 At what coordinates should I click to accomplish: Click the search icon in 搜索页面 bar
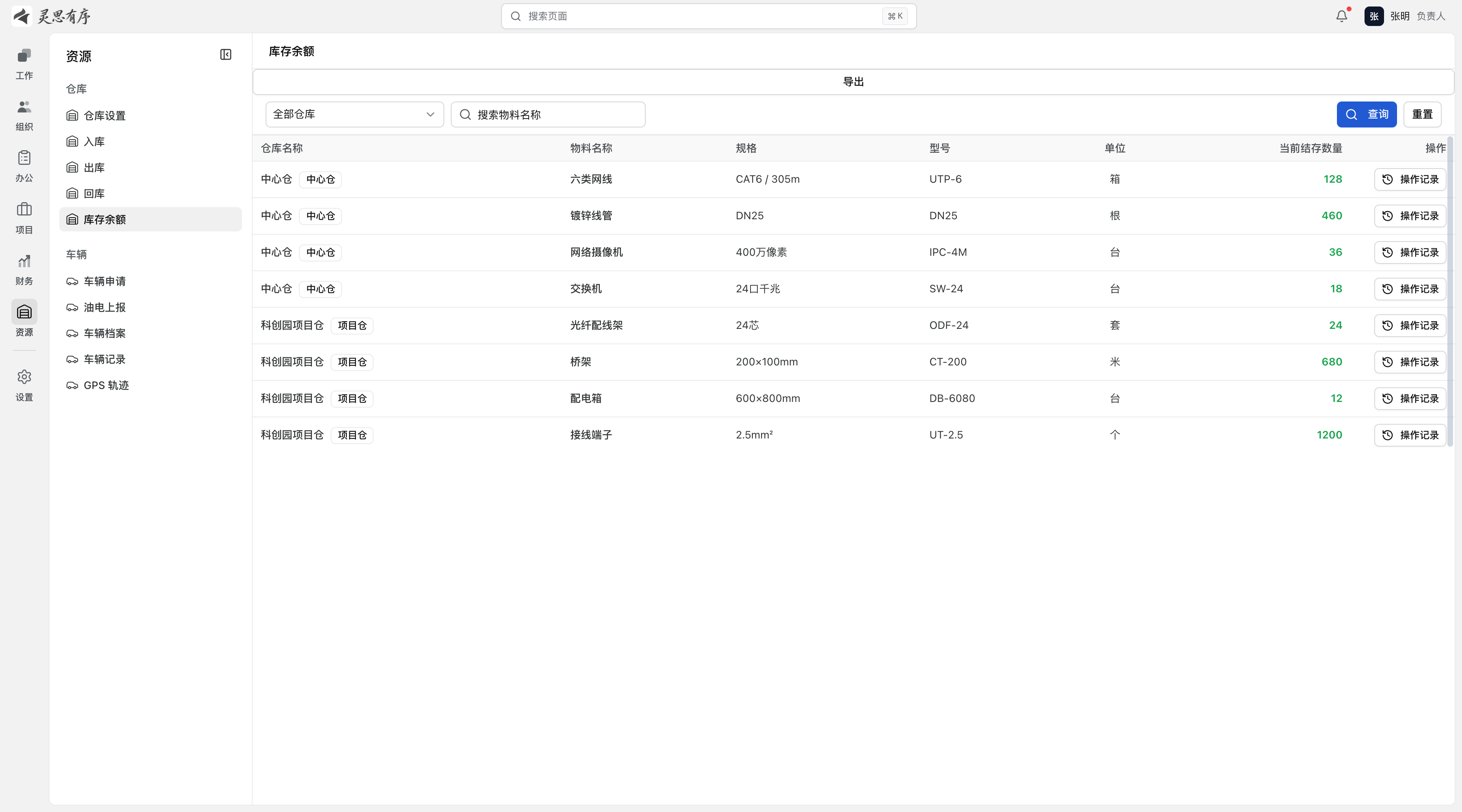pyautogui.click(x=515, y=17)
